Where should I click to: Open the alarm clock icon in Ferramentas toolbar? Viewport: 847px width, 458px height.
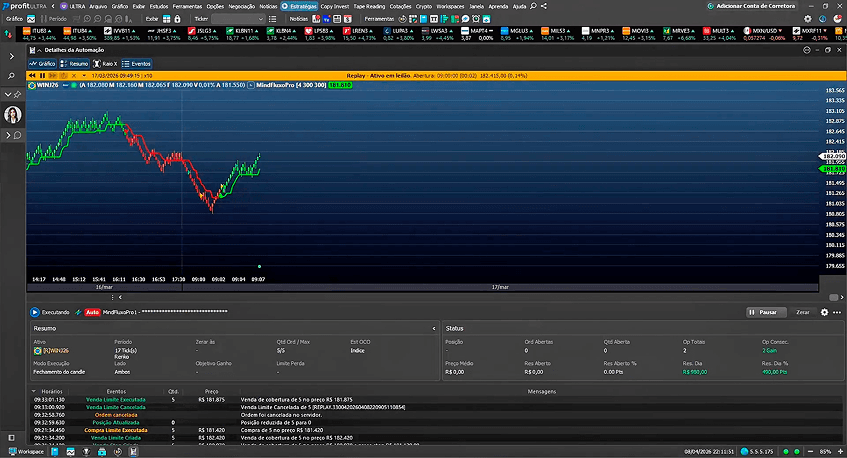(x=476, y=19)
